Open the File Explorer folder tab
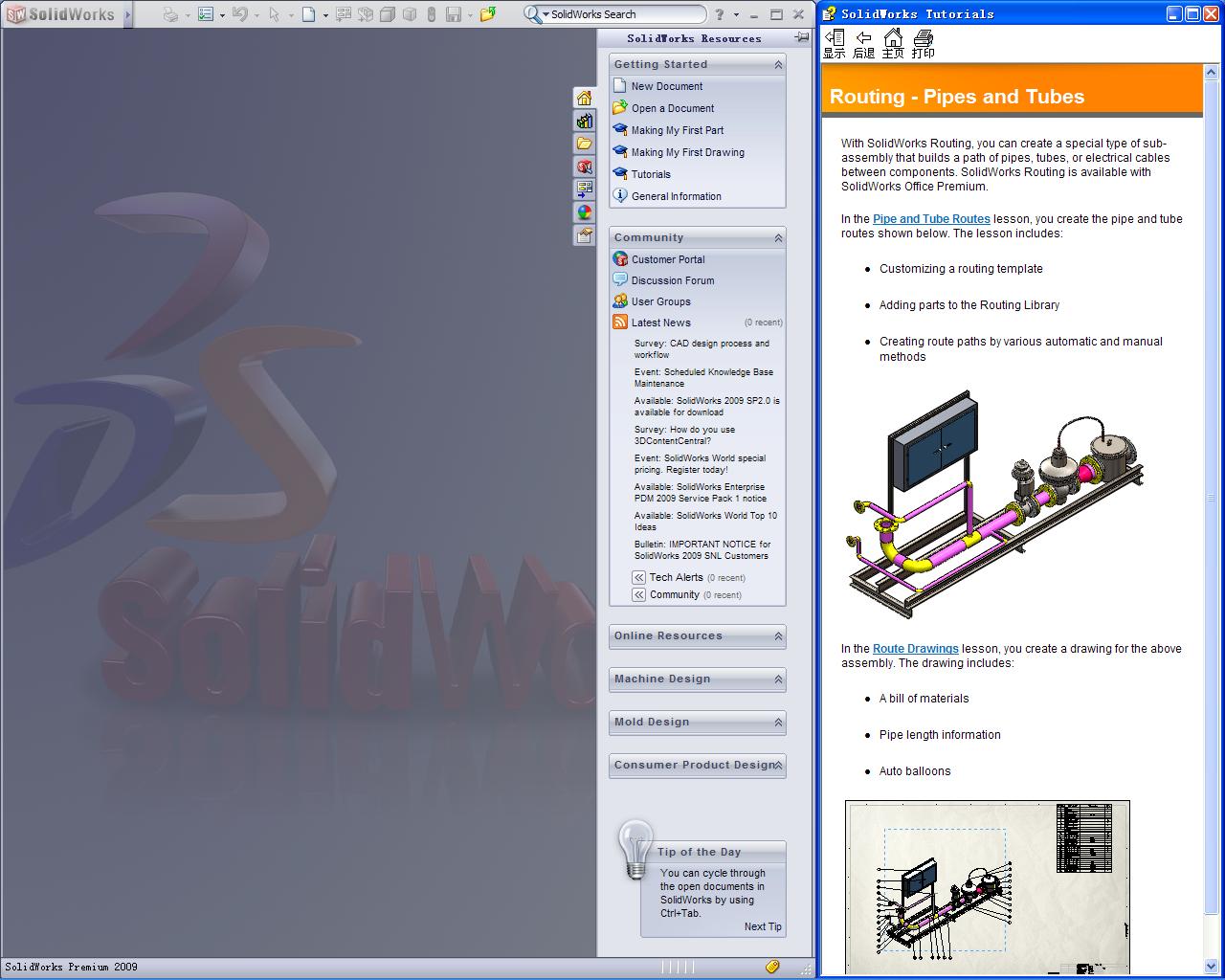Image resolution: width=1225 pixels, height=980 pixels. pos(584,144)
